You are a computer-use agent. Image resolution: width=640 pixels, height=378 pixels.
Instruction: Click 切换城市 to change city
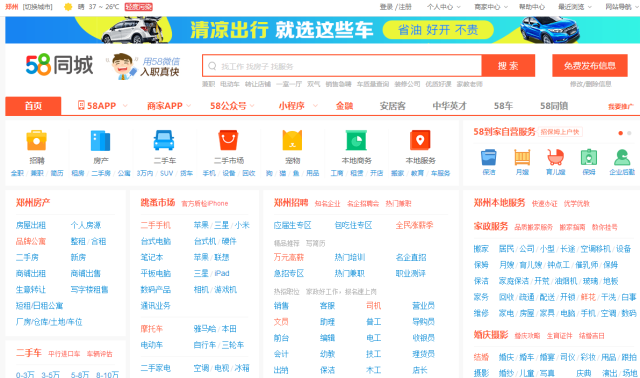coord(38,7)
